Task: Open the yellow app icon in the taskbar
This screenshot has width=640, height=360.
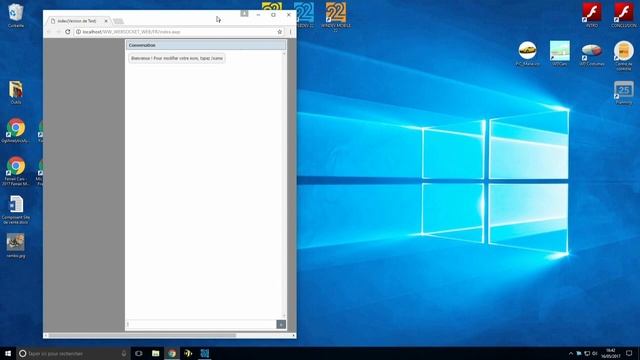Action: pos(188,353)
